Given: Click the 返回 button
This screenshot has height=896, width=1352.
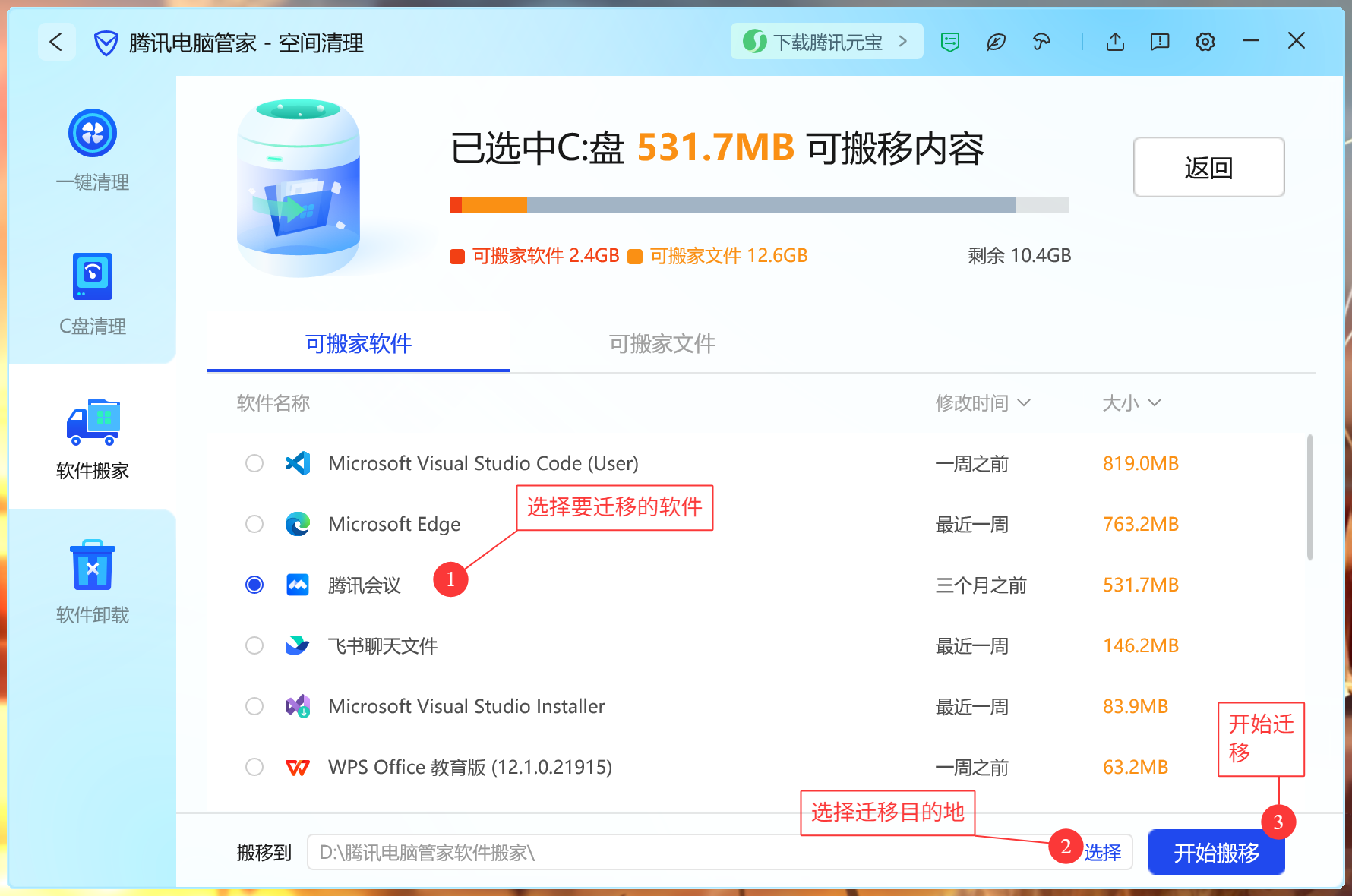Looking at the screenshot, I should (1208, 167).
